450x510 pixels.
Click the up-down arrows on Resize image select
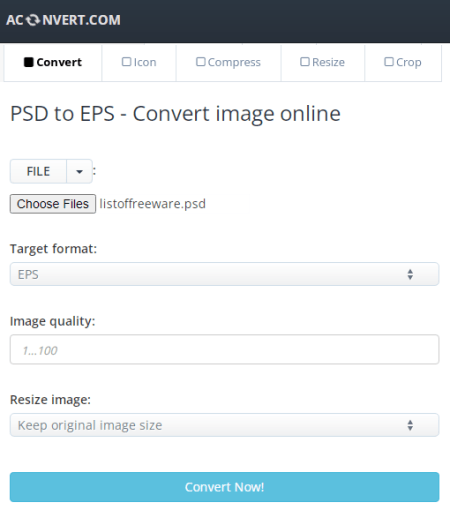pos(410,425)
